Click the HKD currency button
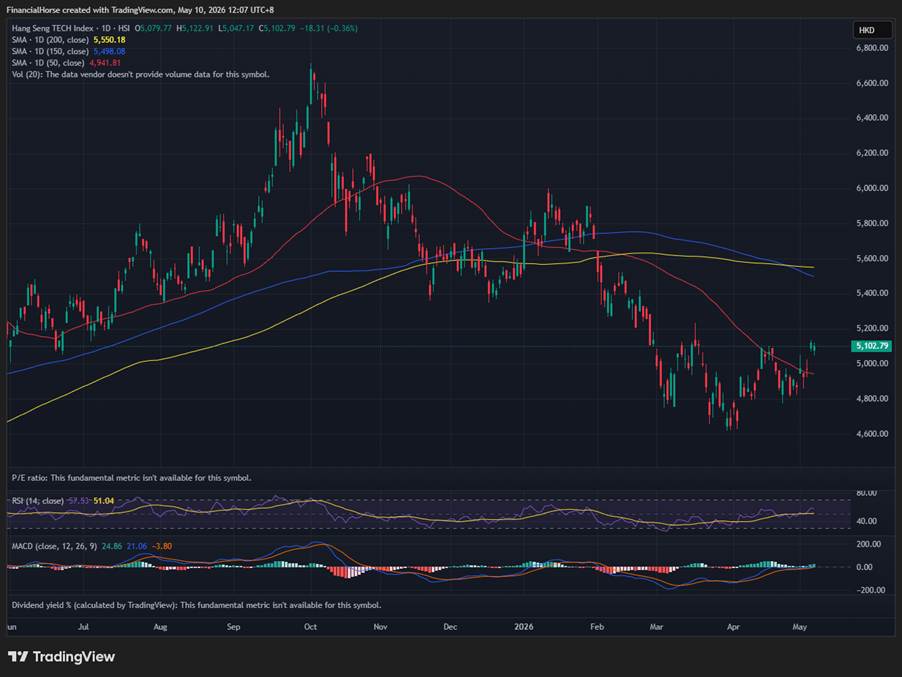Viewport: 902px width, 677px height. pos(869,30)
